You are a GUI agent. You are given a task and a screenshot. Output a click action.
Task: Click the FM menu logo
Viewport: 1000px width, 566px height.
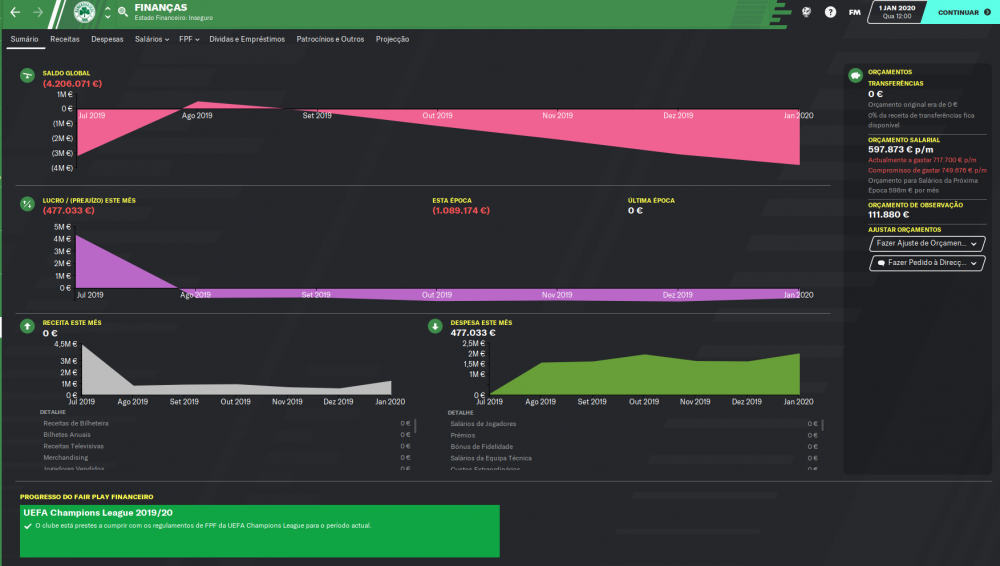pos(855,12)
